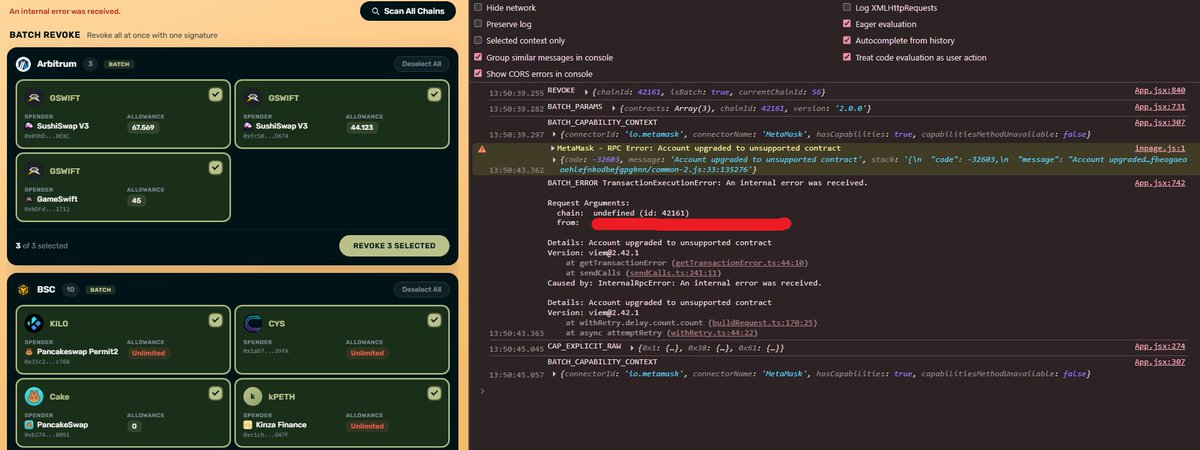The height and width of the screenshot is (450, 1200).
Task: Click the KILO token icon
Action: point(33,324)
